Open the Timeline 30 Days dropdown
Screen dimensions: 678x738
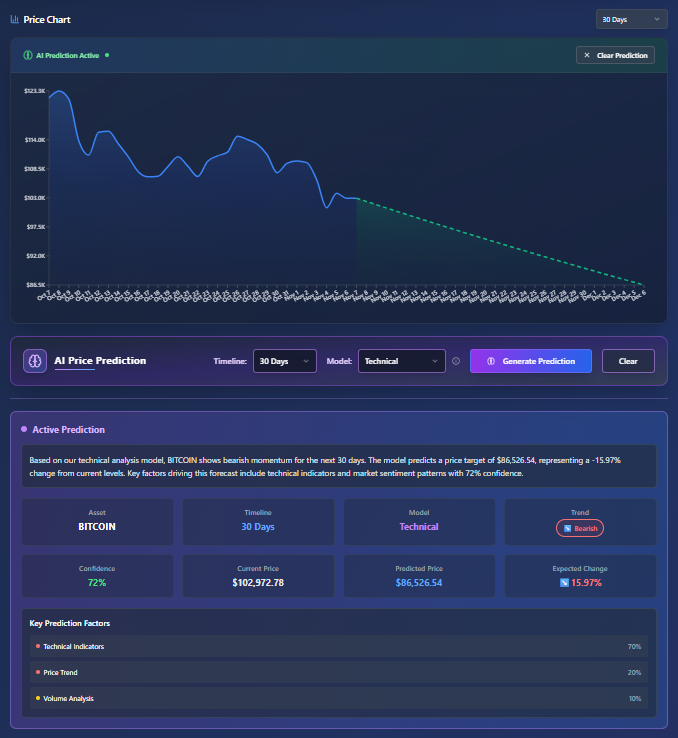coord(285,361)
